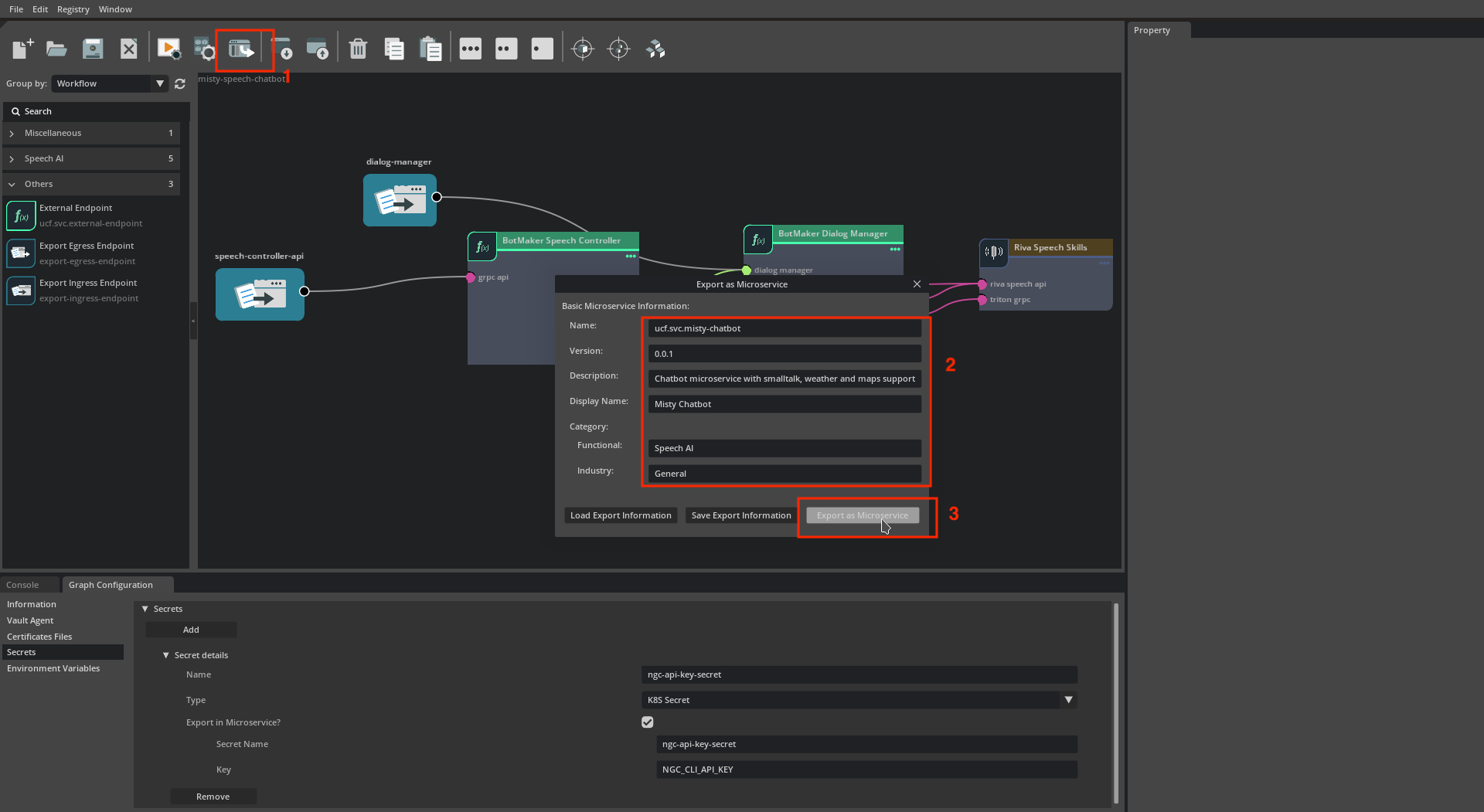Click the crosshair with single cube icon
Screen dimensions: 1484x812
[583, 49]
